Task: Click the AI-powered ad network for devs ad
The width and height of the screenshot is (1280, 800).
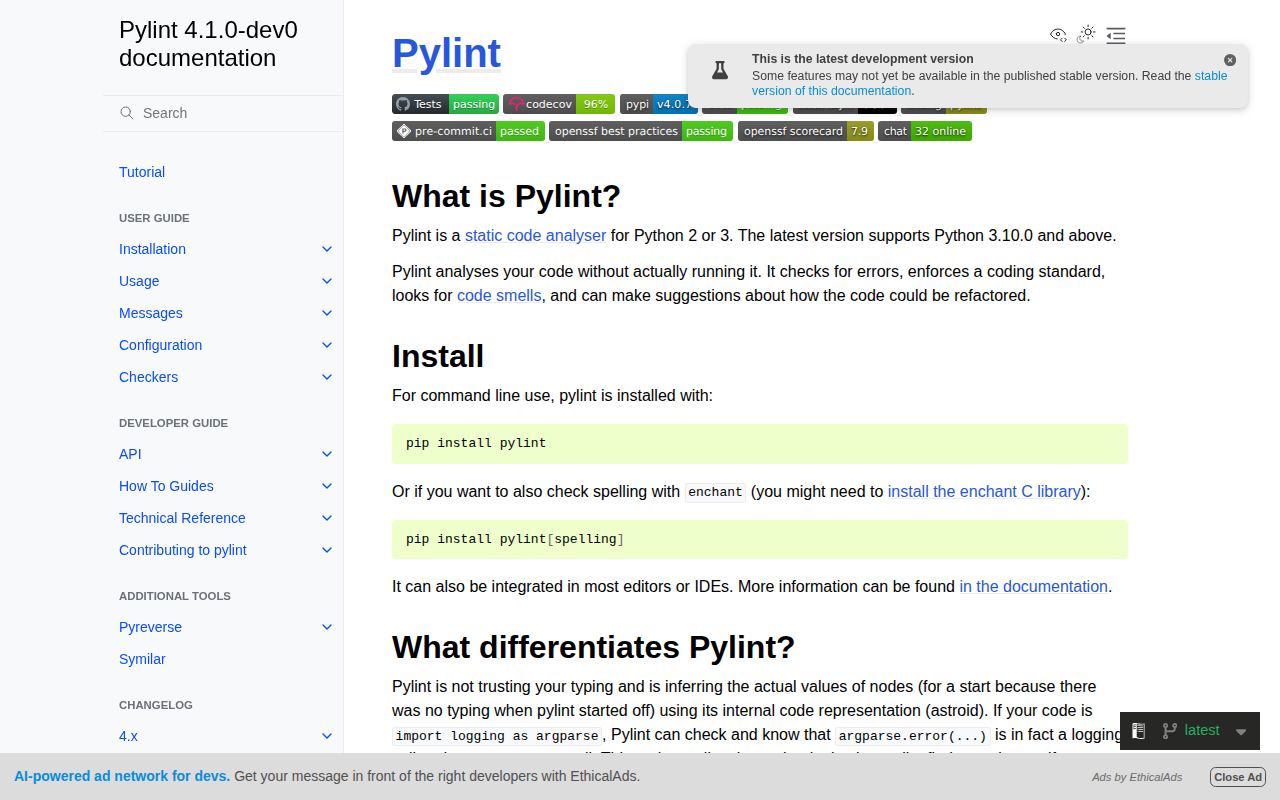Action: (x=122, y=776)
